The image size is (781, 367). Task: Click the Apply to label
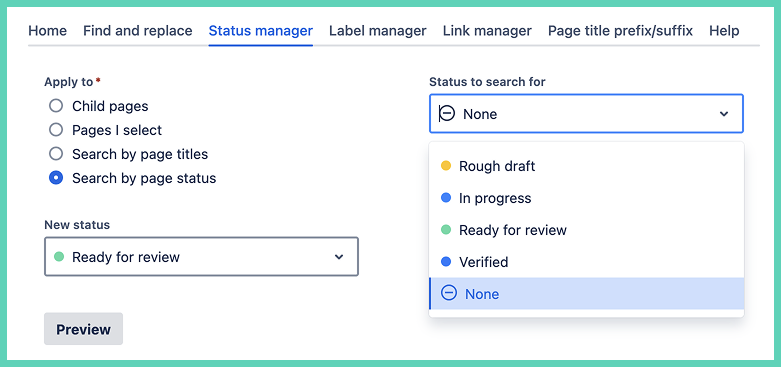(69, 82)
